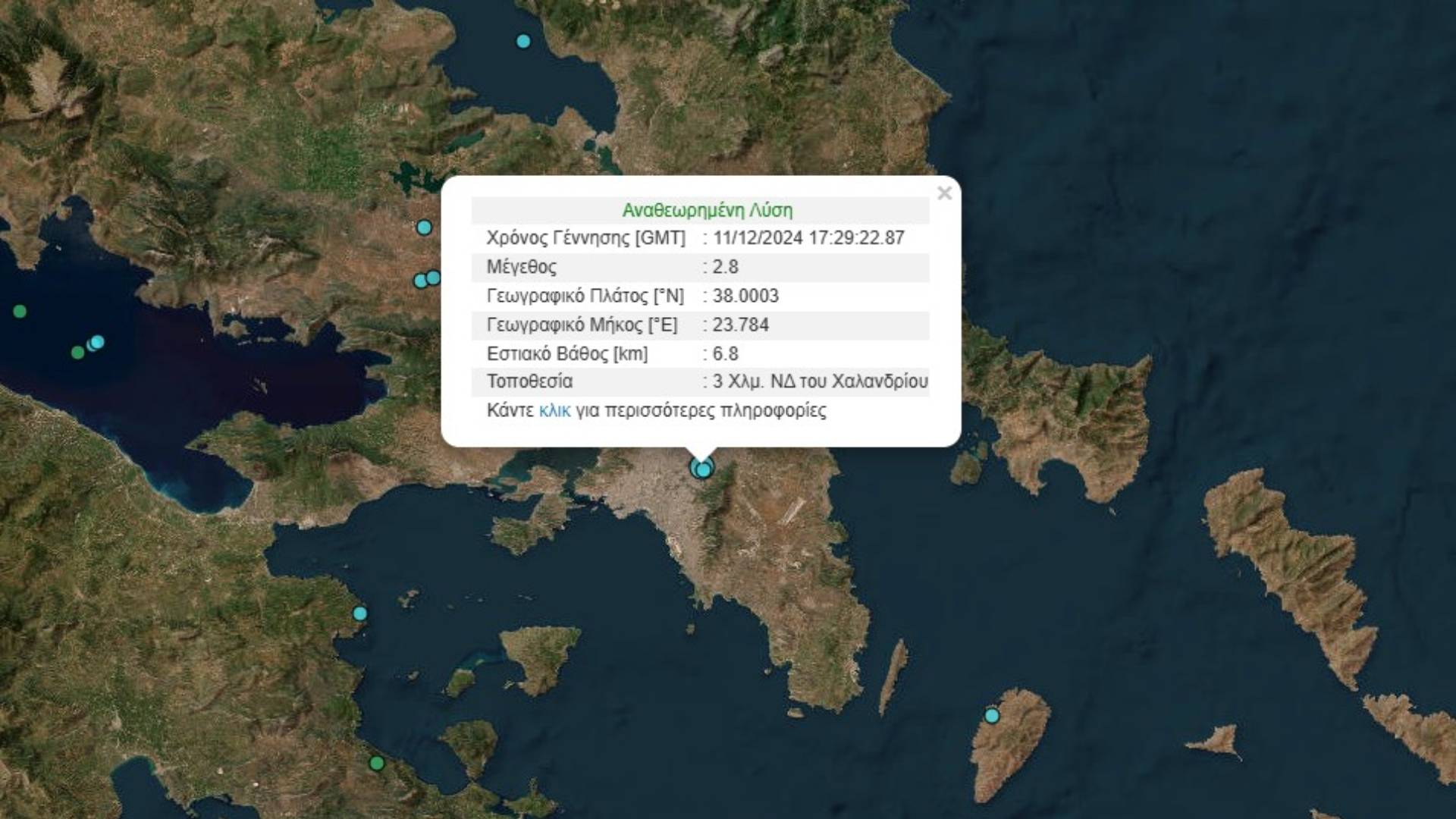Click the lower green marker in Corinthian gulf

(77, 353)
